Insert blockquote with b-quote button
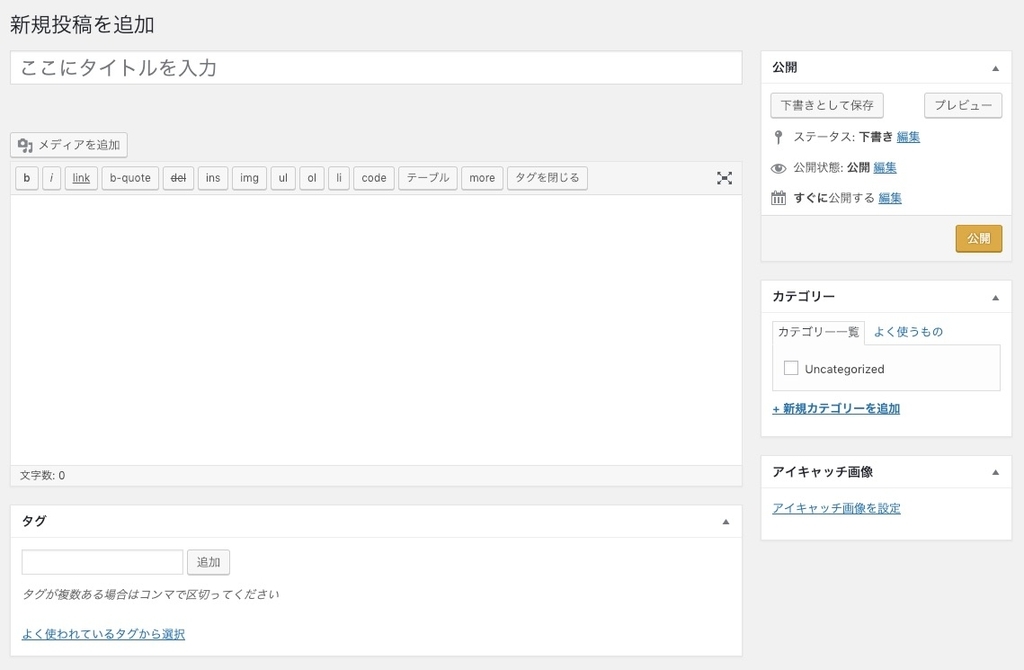1024x670 pixels. (x=130, y=178)
